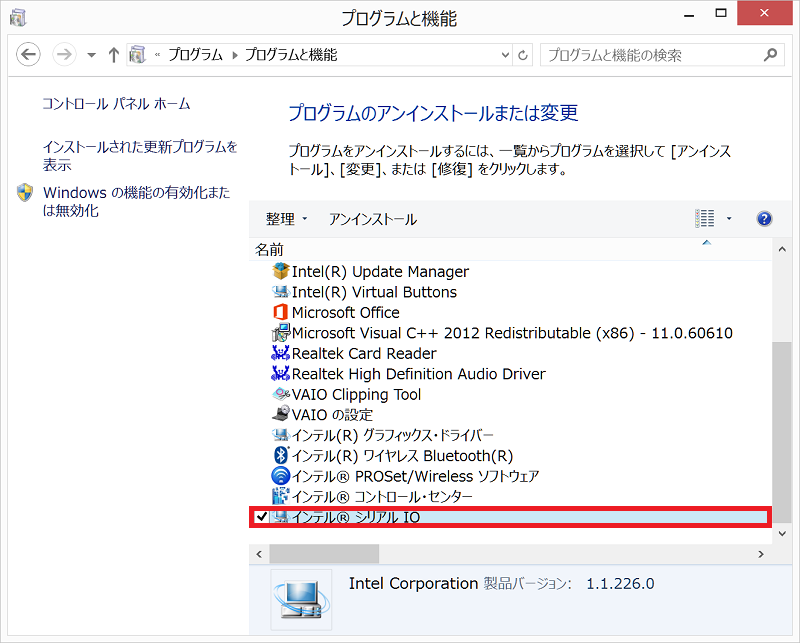
Task: Click the search magnifier icon
Action: (770, 54)
